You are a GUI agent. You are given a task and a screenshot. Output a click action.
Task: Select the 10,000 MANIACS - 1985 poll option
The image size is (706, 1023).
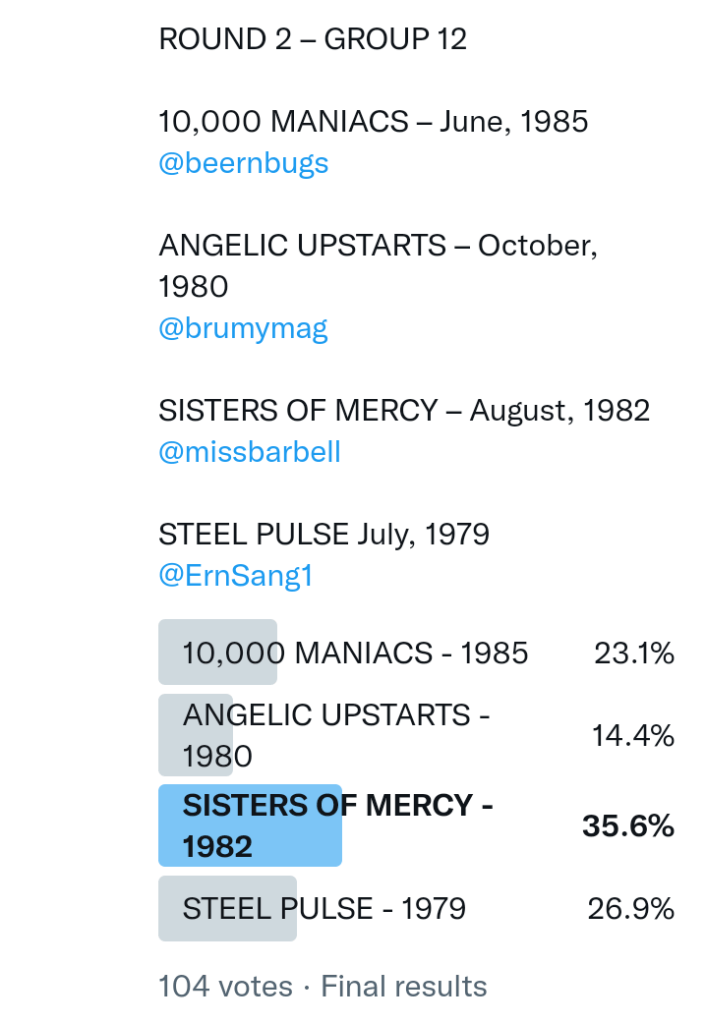click(355, 654)
